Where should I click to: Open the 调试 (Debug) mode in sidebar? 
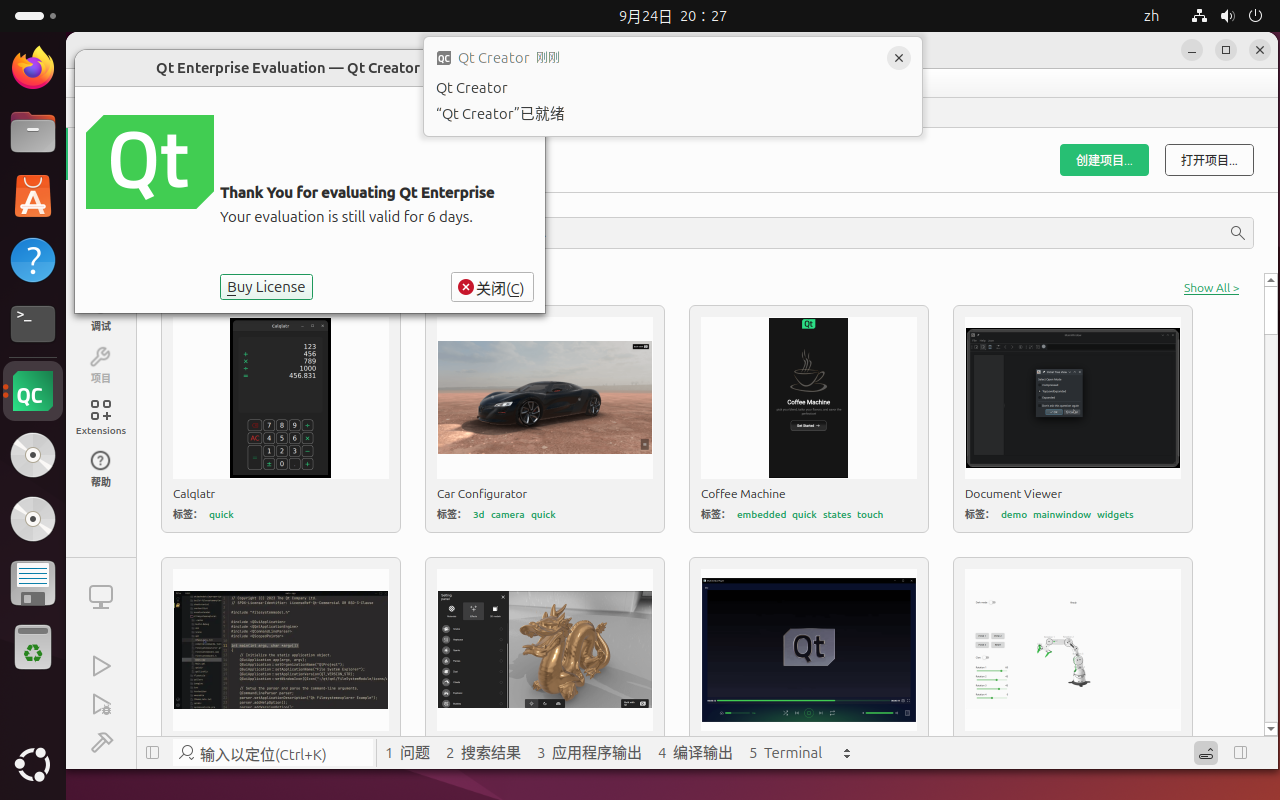101,325
